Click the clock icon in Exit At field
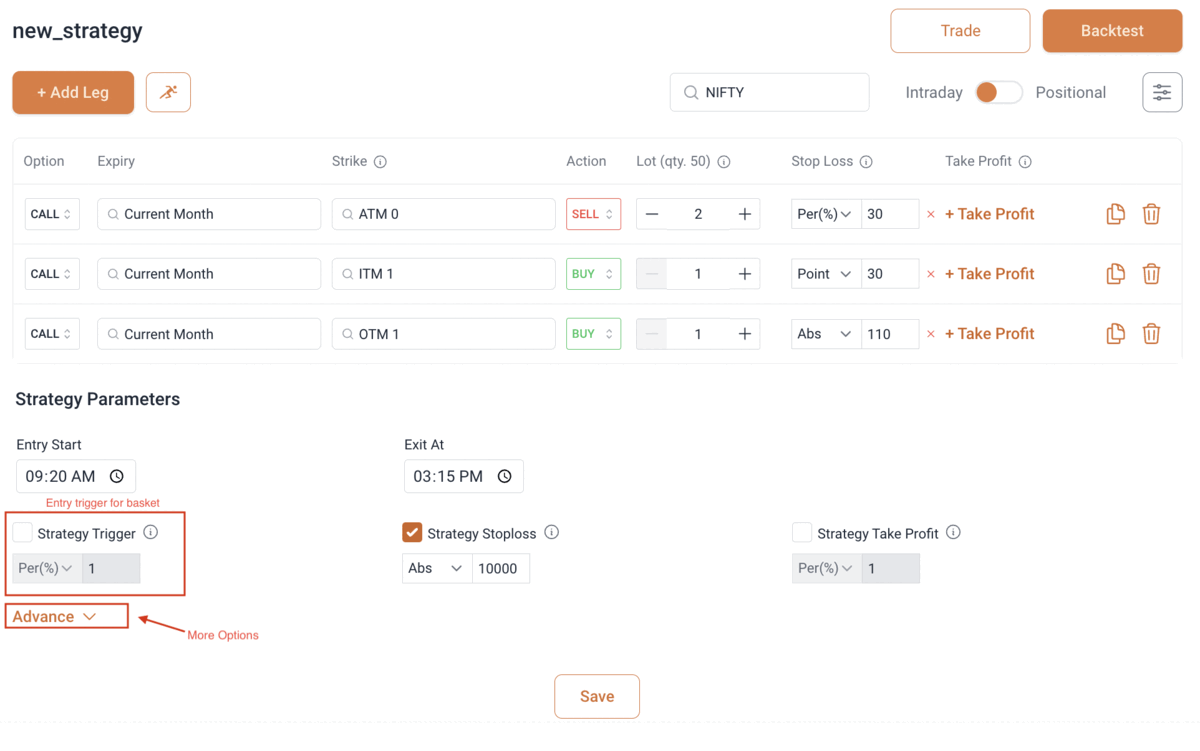The width and height of the screenshot is (1200, 751). pyautogui.click(x=504, y=477)
